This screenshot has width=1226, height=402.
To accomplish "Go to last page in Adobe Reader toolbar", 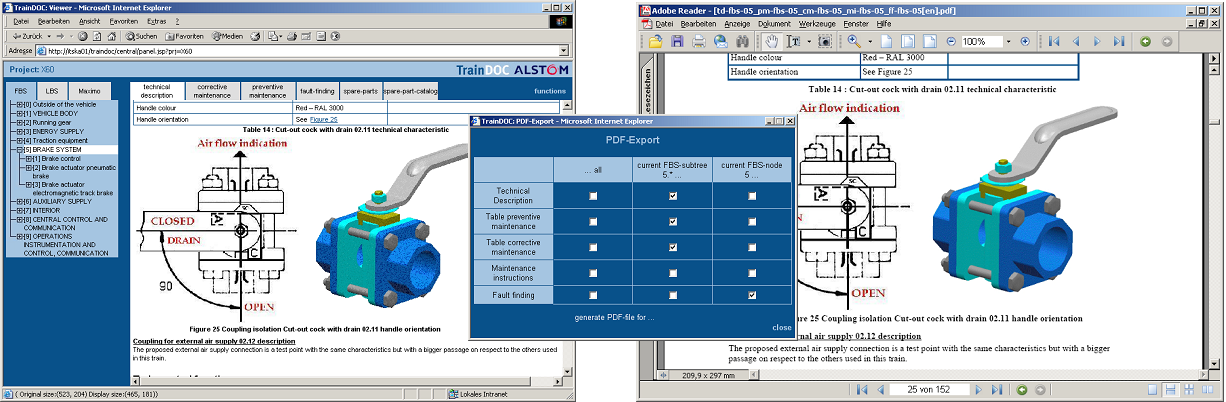I will [1119, 41].
